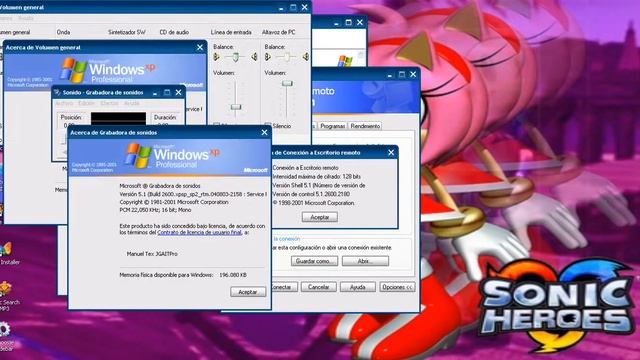Click Aceptar in Acerca de Grabadora de sonidos
640x360 pixels.
[248, 292]
